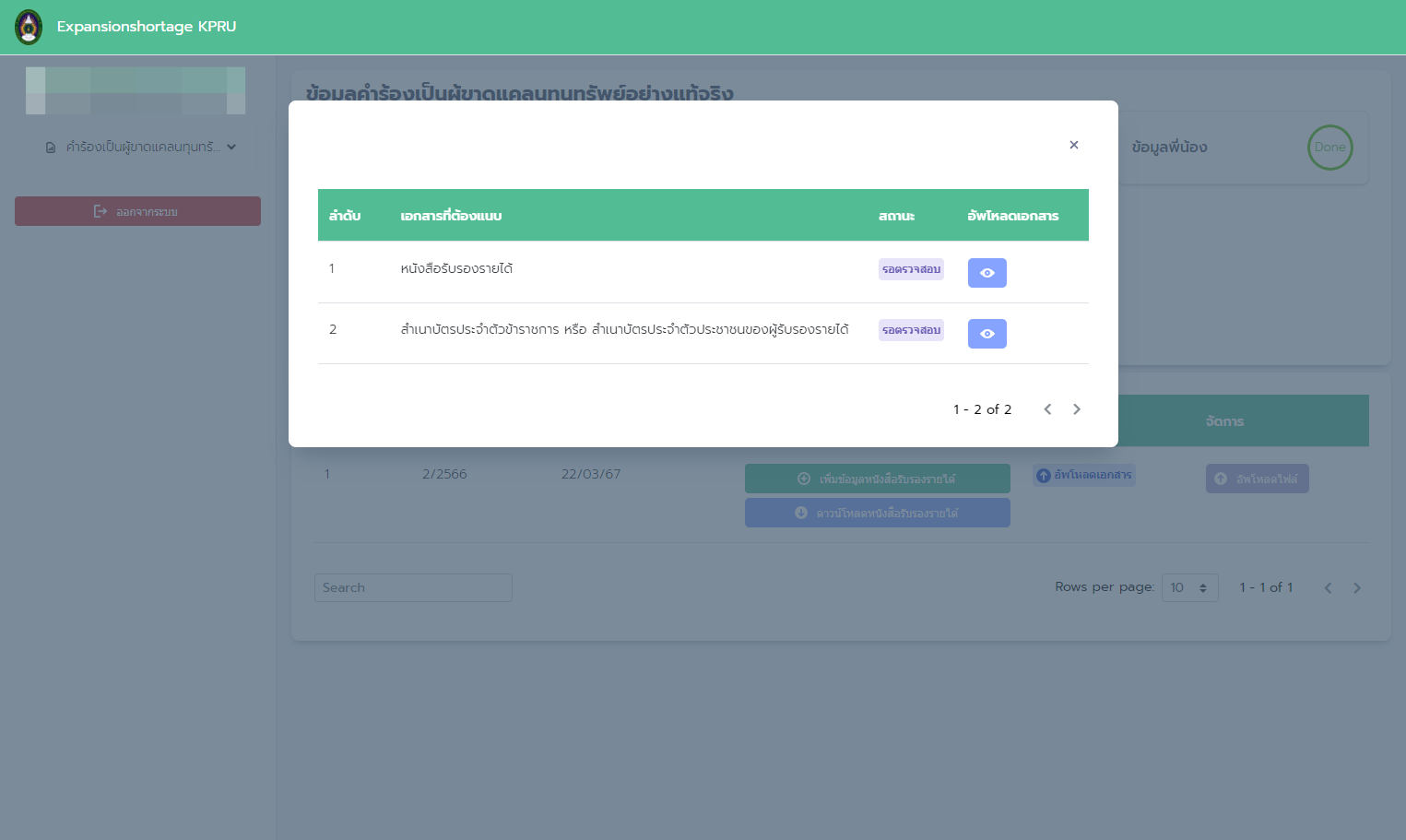Go to previous page in background table

[1328, 588]
